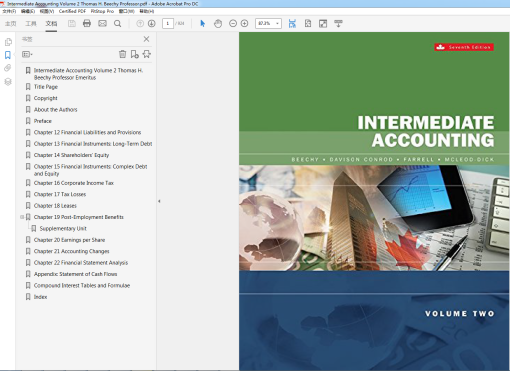Screen dimensions: 510x371
Task: Open bookmark options dropdown menu
Action: click(27, 54)
